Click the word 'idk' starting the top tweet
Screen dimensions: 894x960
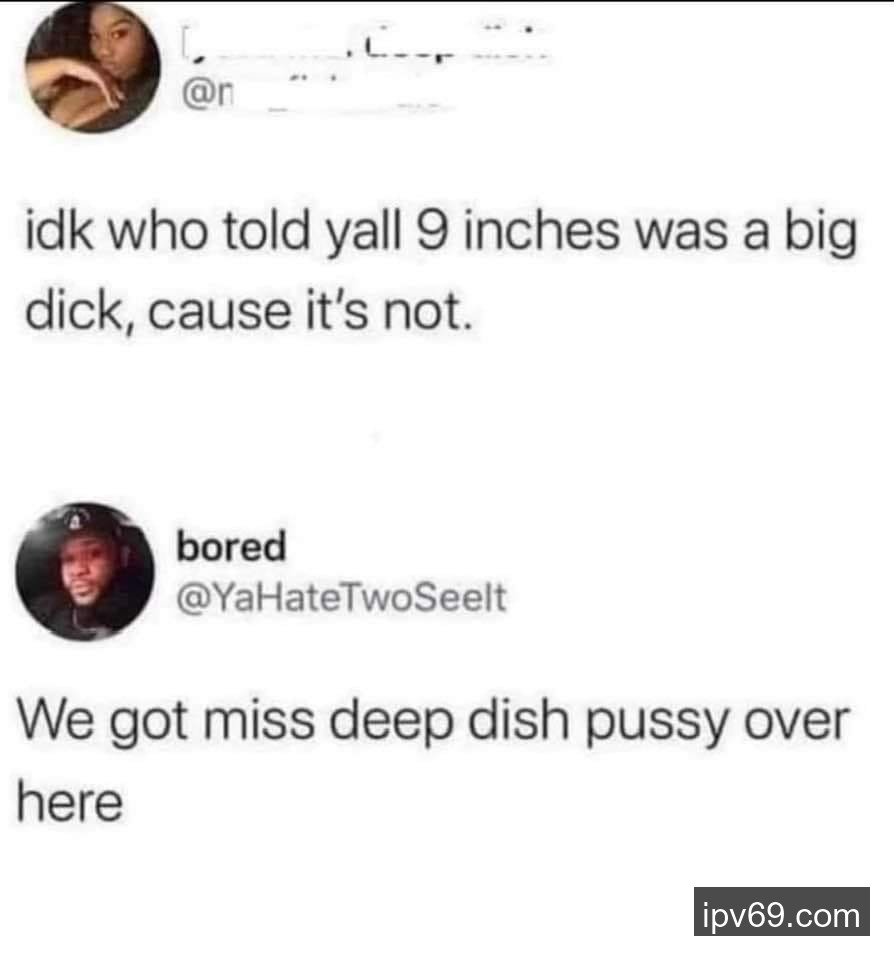59,231
